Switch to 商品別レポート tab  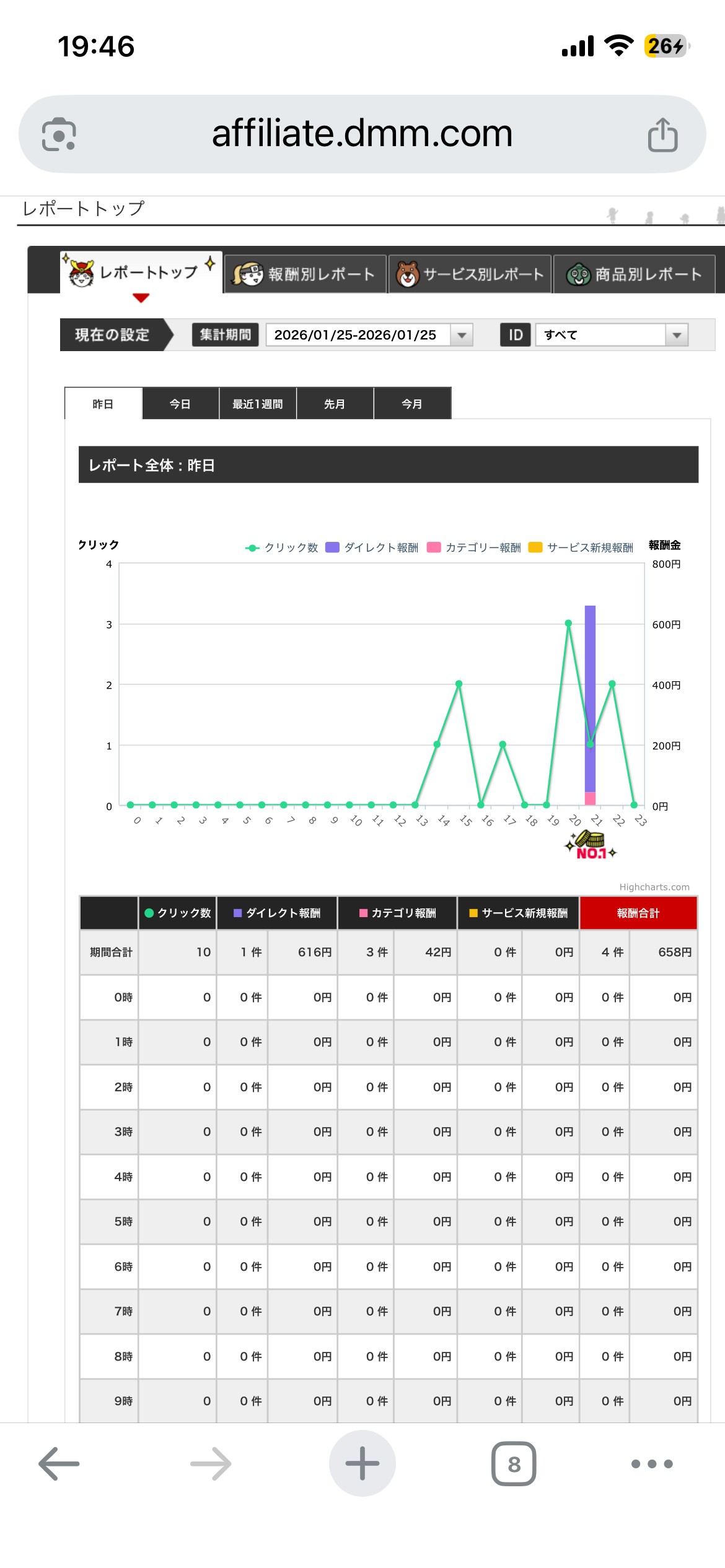coord(635,274)
